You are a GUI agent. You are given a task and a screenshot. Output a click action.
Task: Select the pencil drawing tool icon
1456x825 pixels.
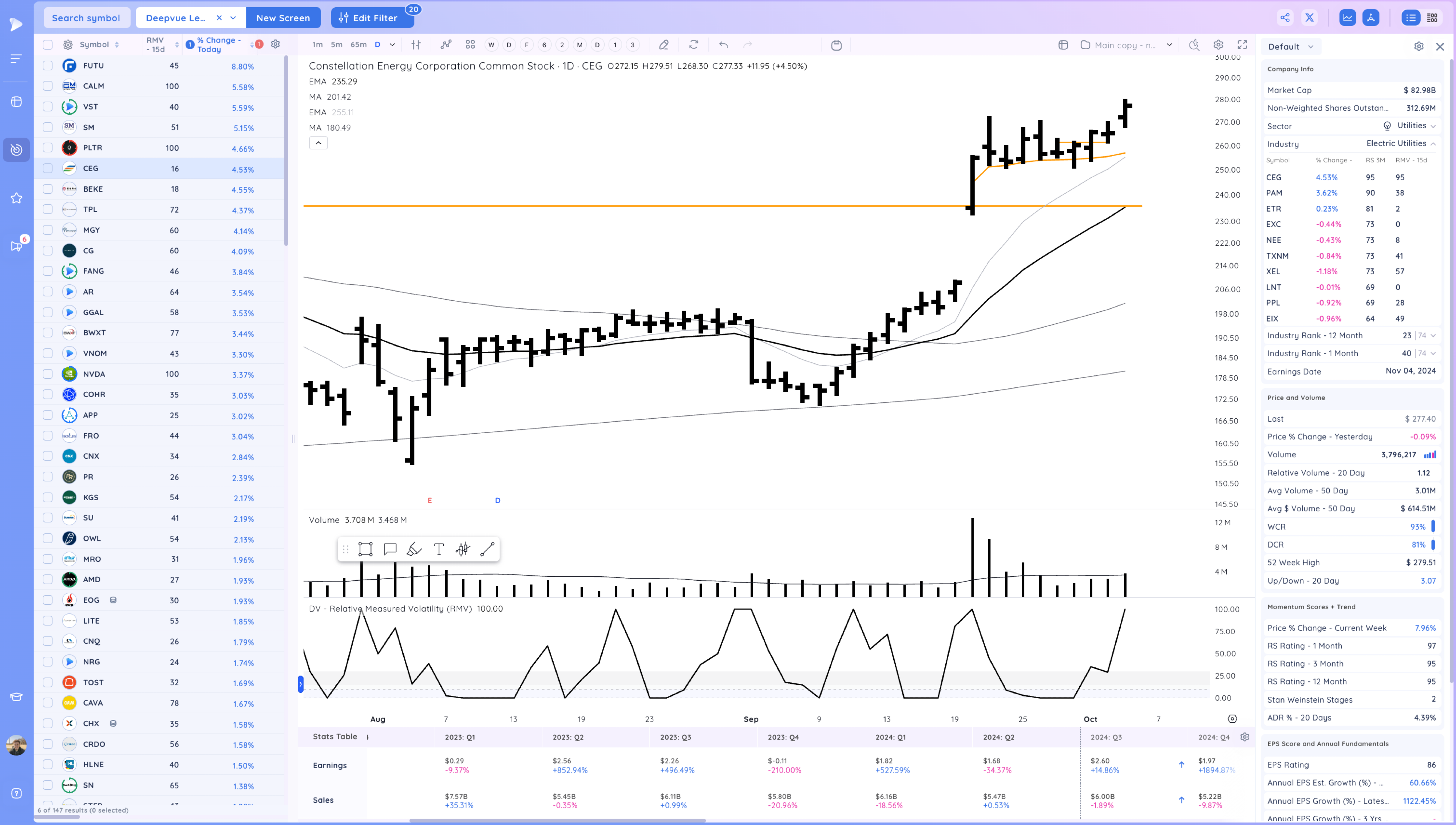[664, 45]
